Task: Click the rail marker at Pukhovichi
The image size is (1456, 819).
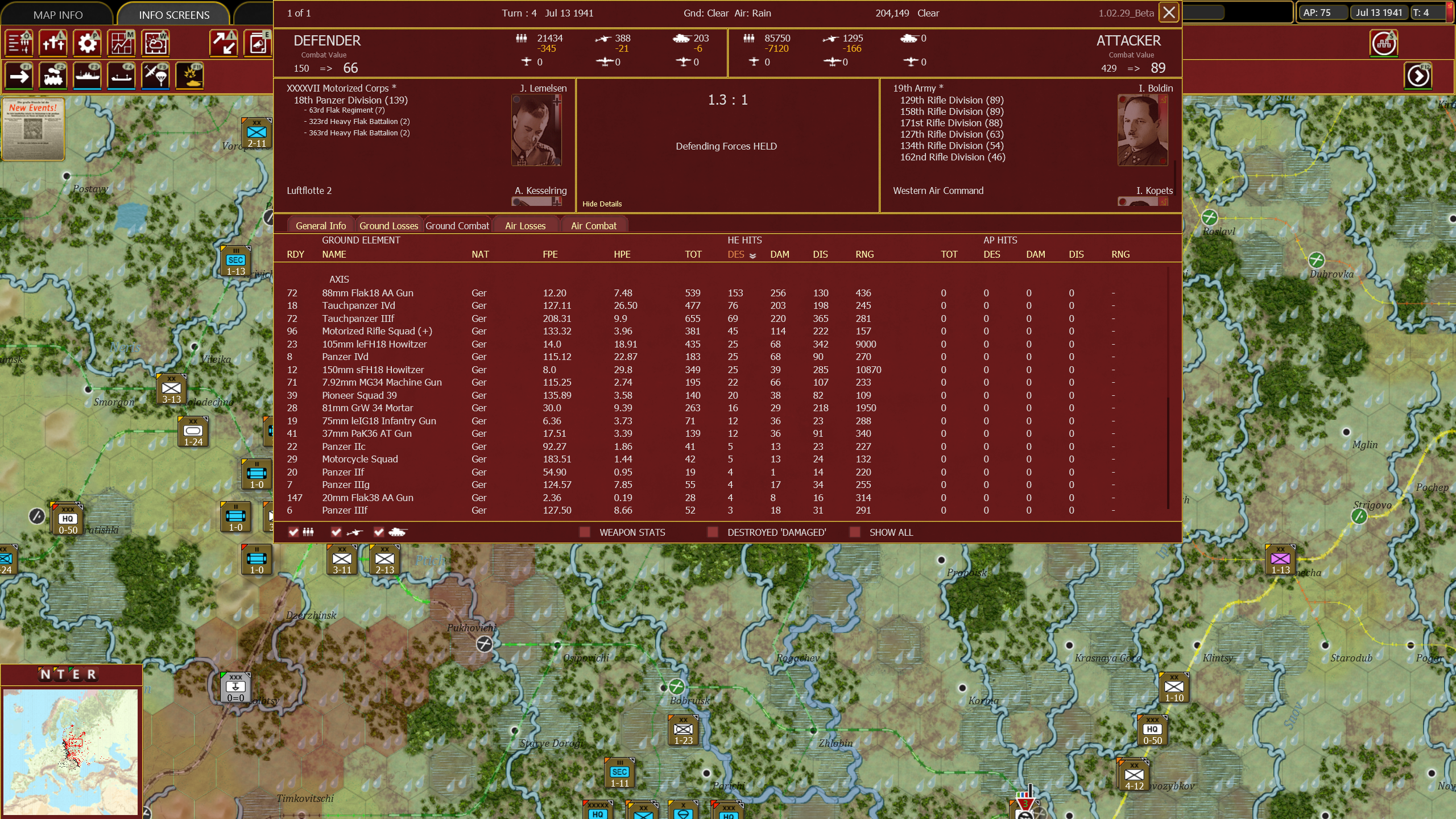Action: coord(485,644)
